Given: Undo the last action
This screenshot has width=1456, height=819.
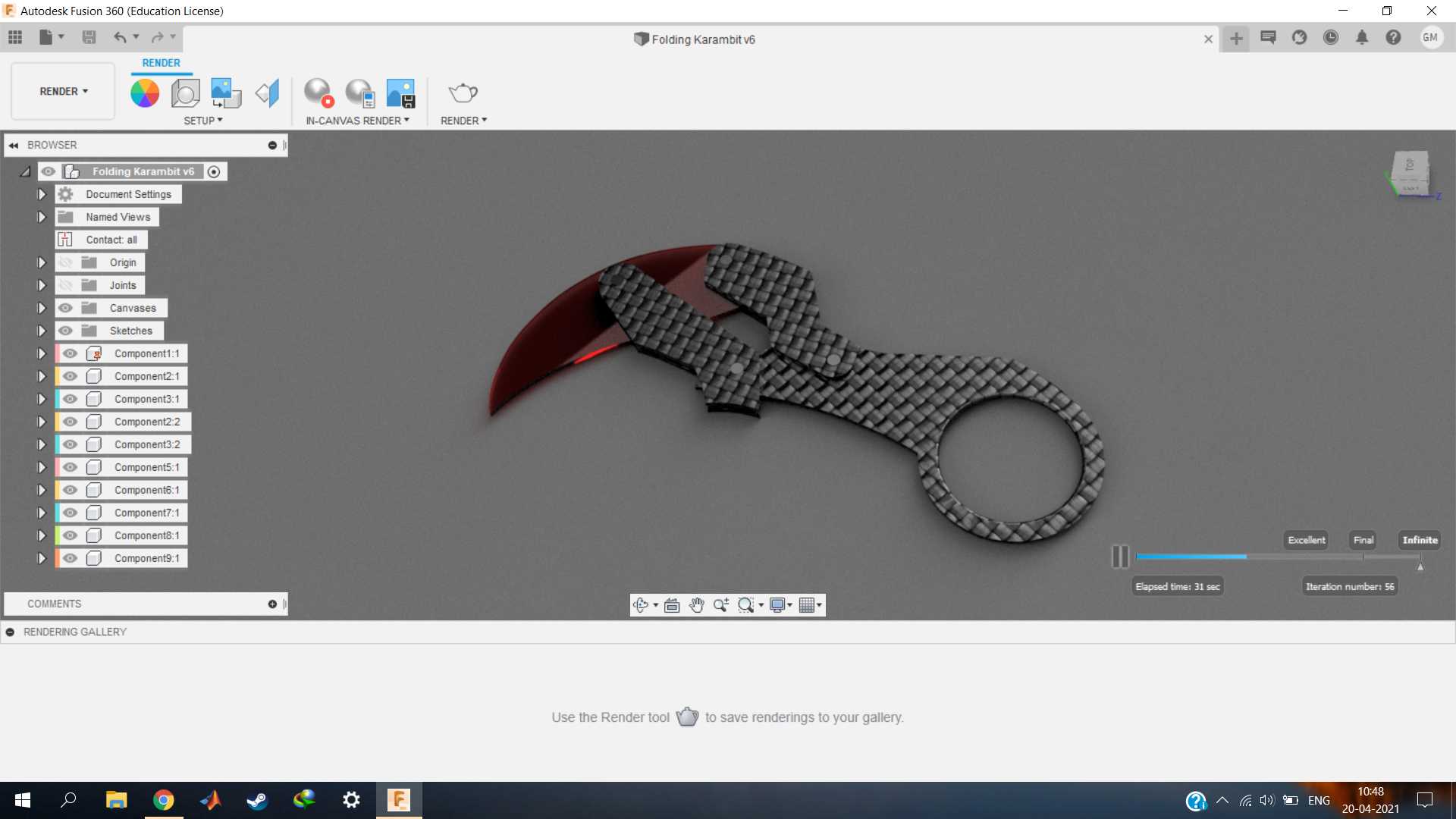Looking at the screenshot, I should pyautogui.click(x=120, y=37).
